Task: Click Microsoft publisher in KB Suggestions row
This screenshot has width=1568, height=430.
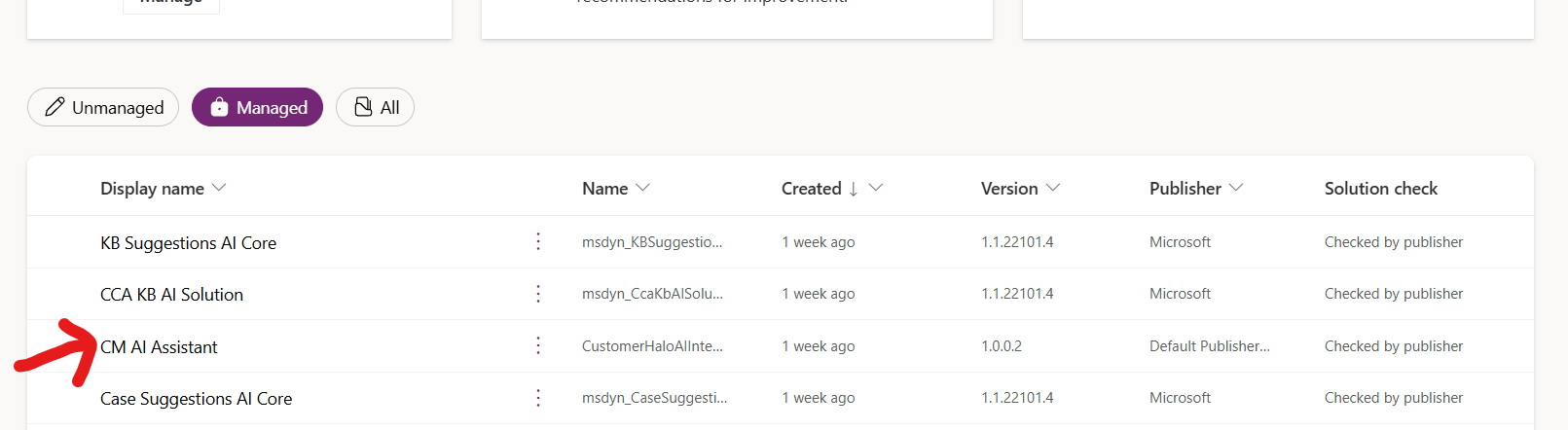Action: 1180,241
